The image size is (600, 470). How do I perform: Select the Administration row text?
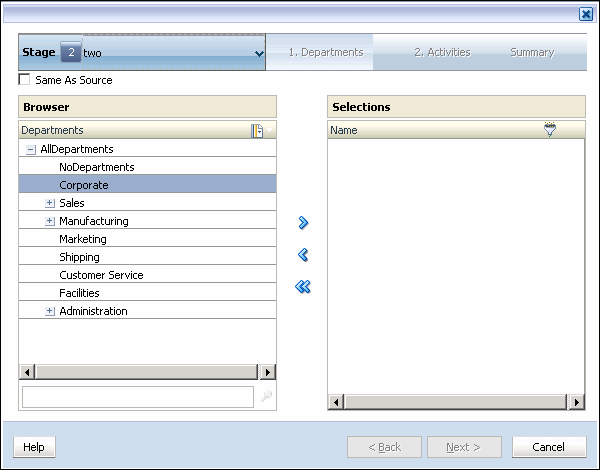pyautogui.click(x=93, y=311)
